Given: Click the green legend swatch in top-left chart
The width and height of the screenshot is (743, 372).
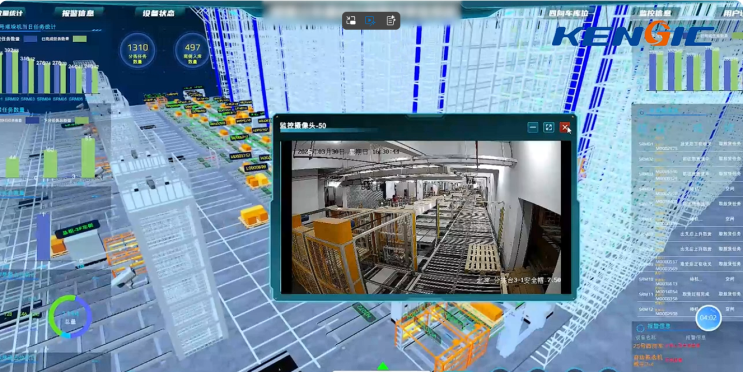Looking at the screenshot, I should (x=79, y=39).
